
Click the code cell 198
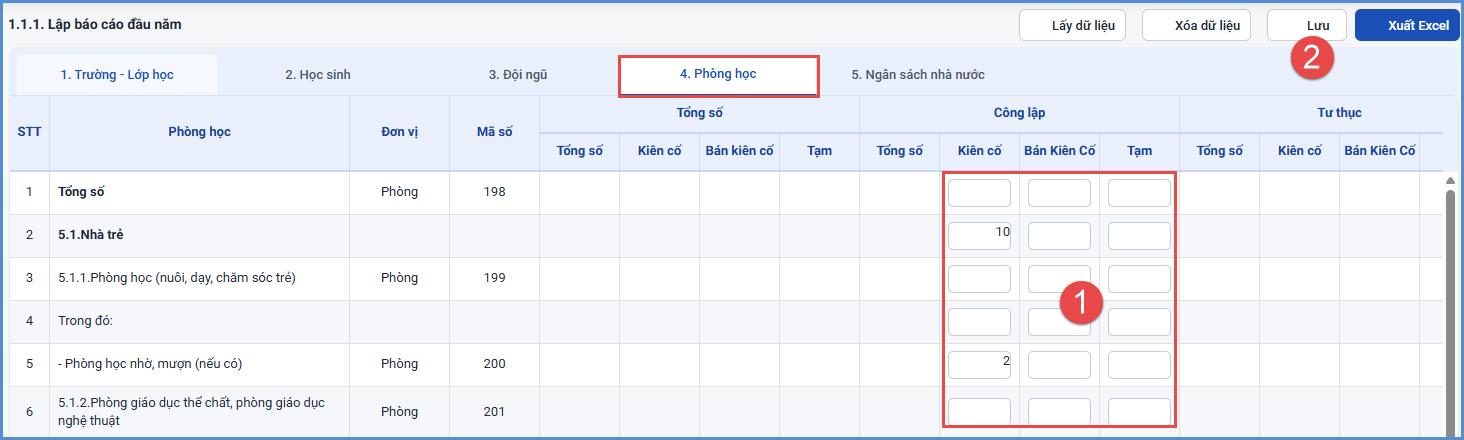tap(495, 192)
